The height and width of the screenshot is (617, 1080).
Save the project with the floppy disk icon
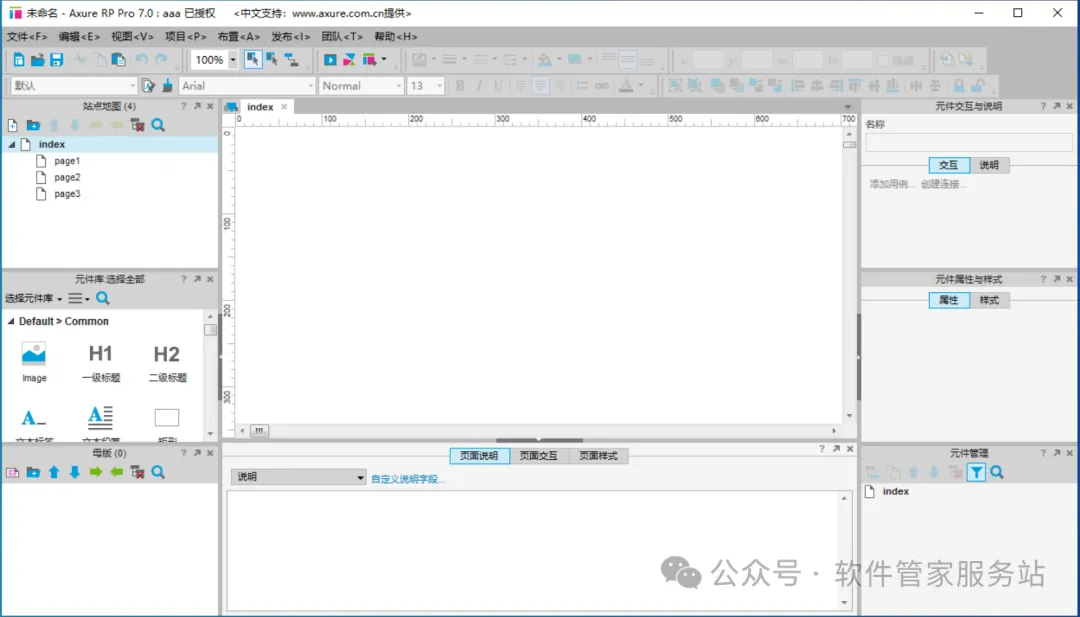[56, 60]
